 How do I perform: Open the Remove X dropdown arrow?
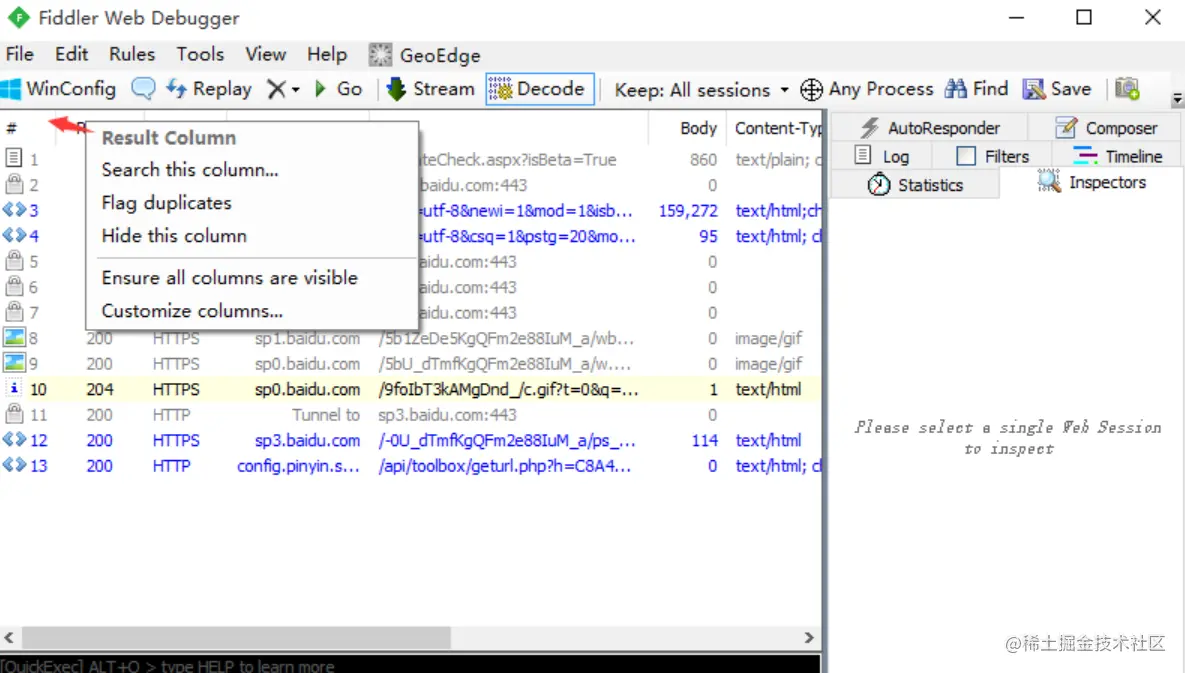(x=295, y=90)
